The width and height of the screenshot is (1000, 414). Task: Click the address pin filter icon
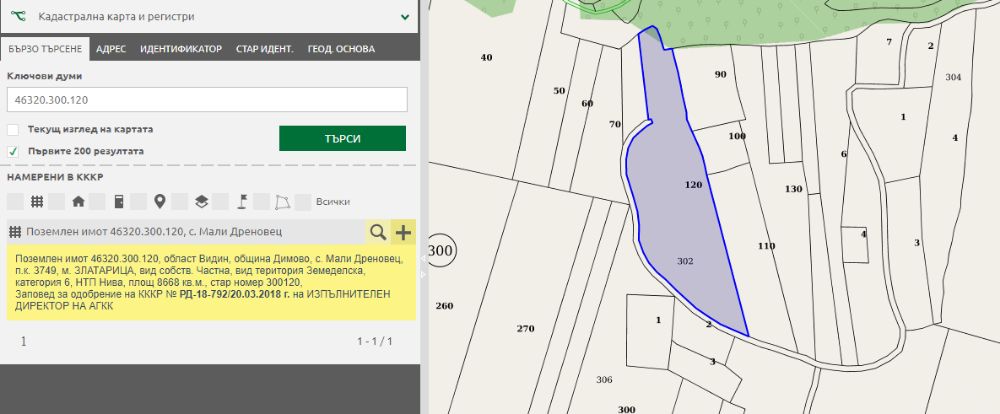coord(159,202)
